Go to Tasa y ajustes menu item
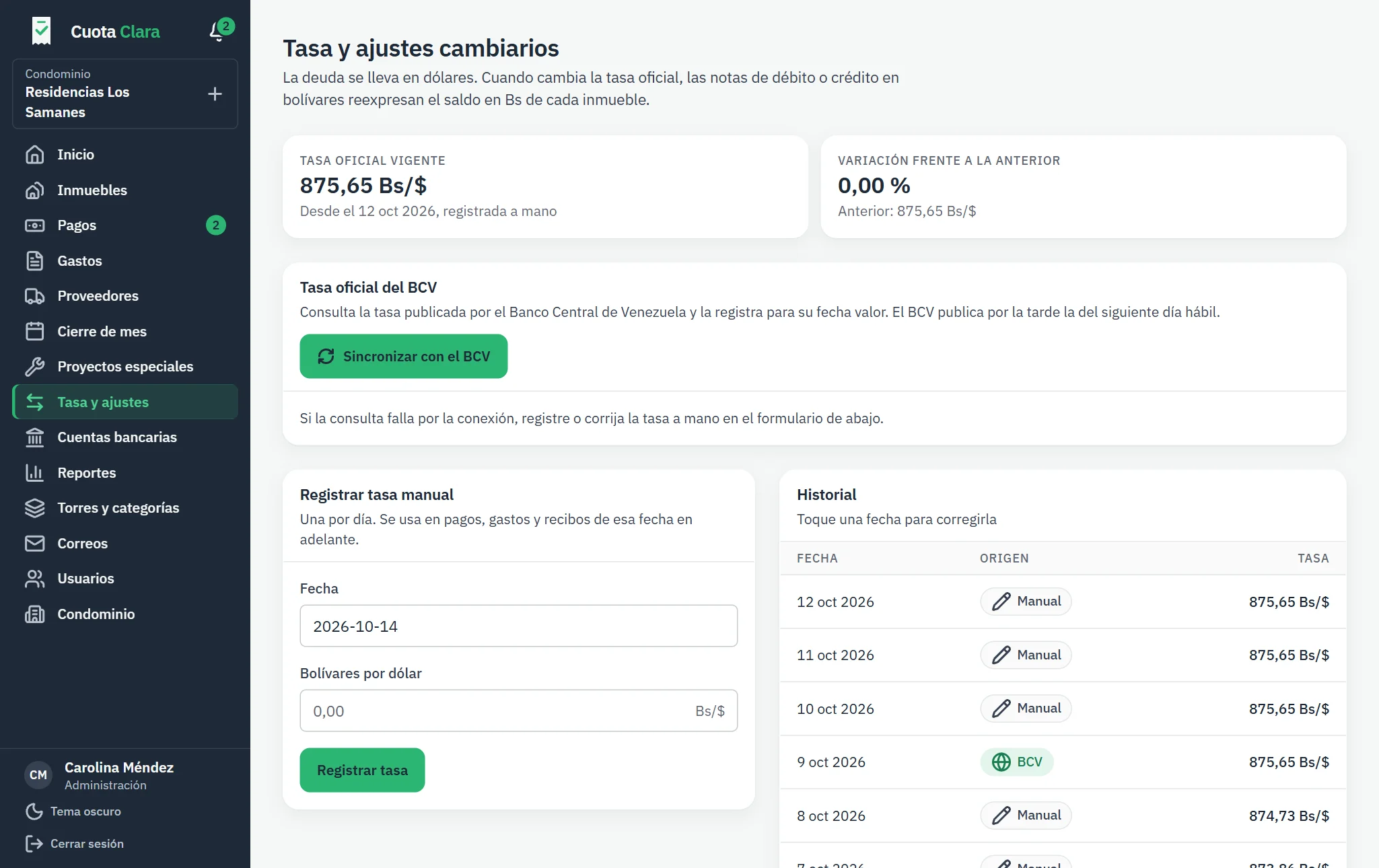The height and width of the screenshot is (868, 1379). tap(125, 402)
